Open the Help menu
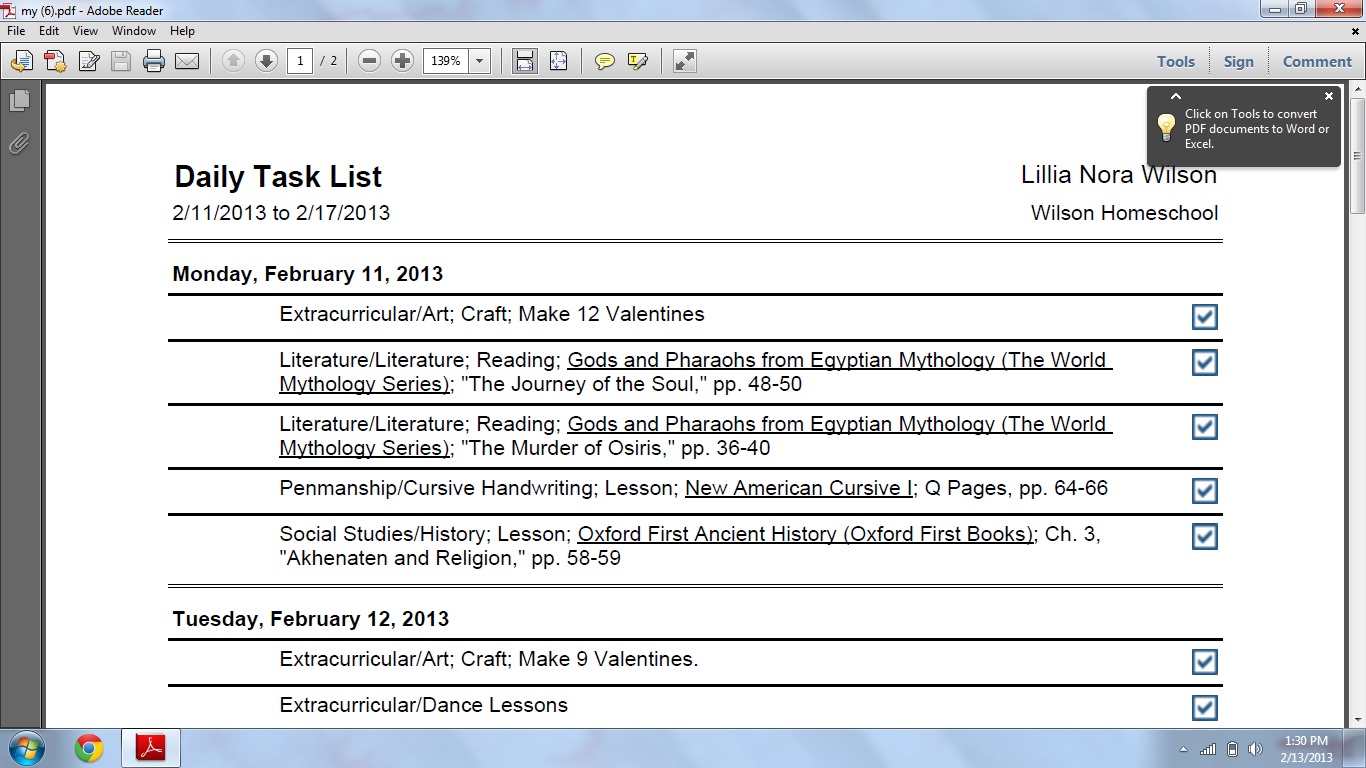The image size is (1366, 768). click(x=182, y=31)
